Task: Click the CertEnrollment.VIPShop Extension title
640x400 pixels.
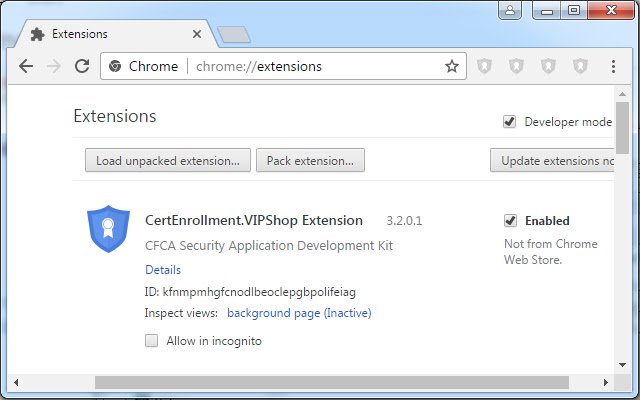Action: click(x=254, y=220)
